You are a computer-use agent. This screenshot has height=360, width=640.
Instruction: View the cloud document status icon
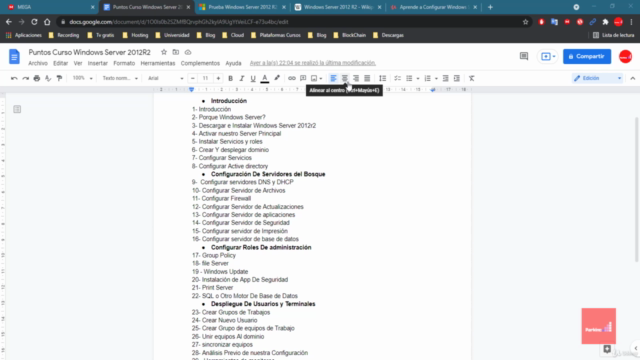[188, 52]
